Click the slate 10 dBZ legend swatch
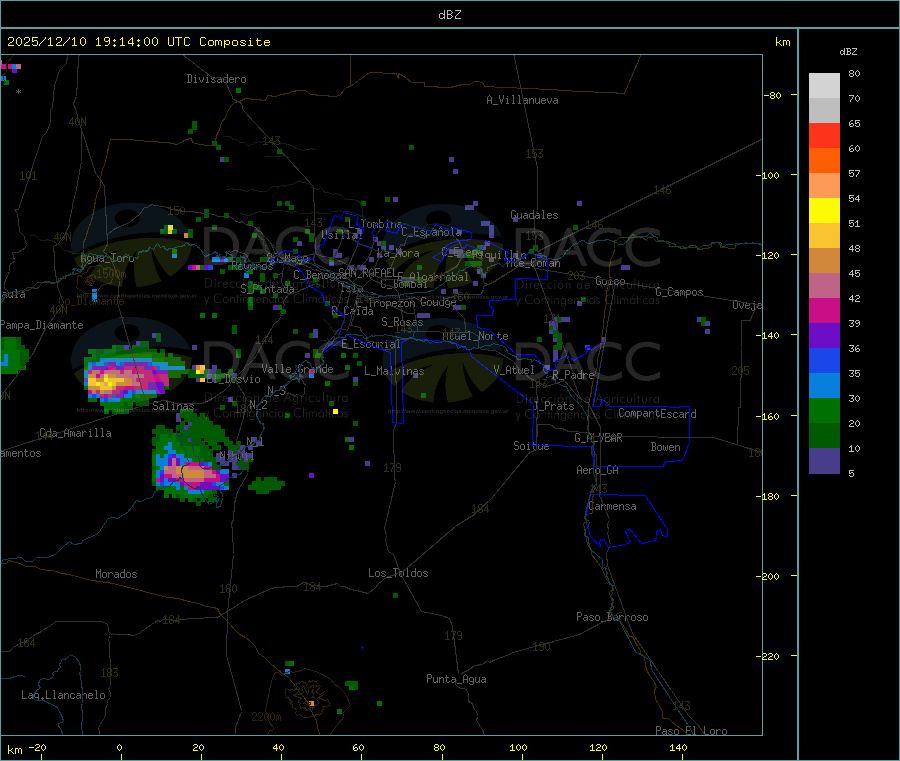 824,461
